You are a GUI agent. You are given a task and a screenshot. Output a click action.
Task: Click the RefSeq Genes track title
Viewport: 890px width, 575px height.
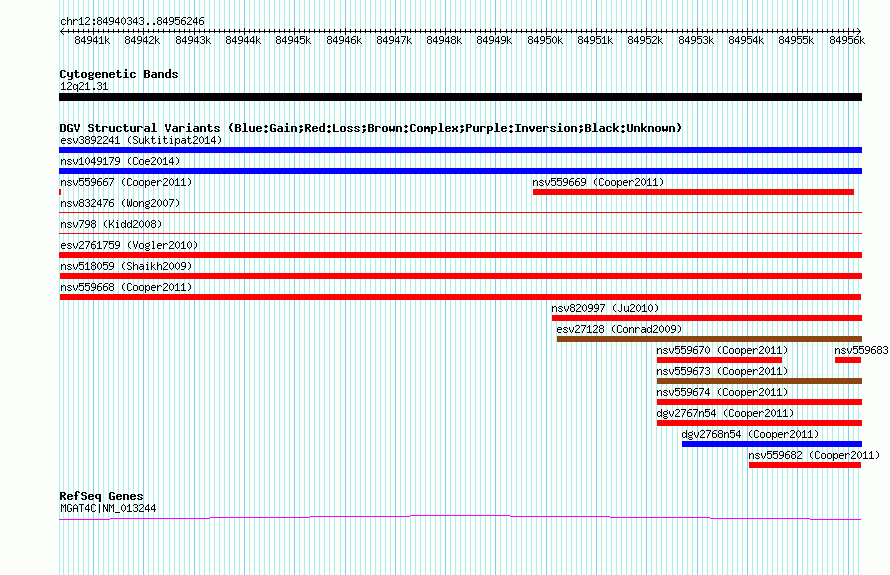click(x=101, y=496)
